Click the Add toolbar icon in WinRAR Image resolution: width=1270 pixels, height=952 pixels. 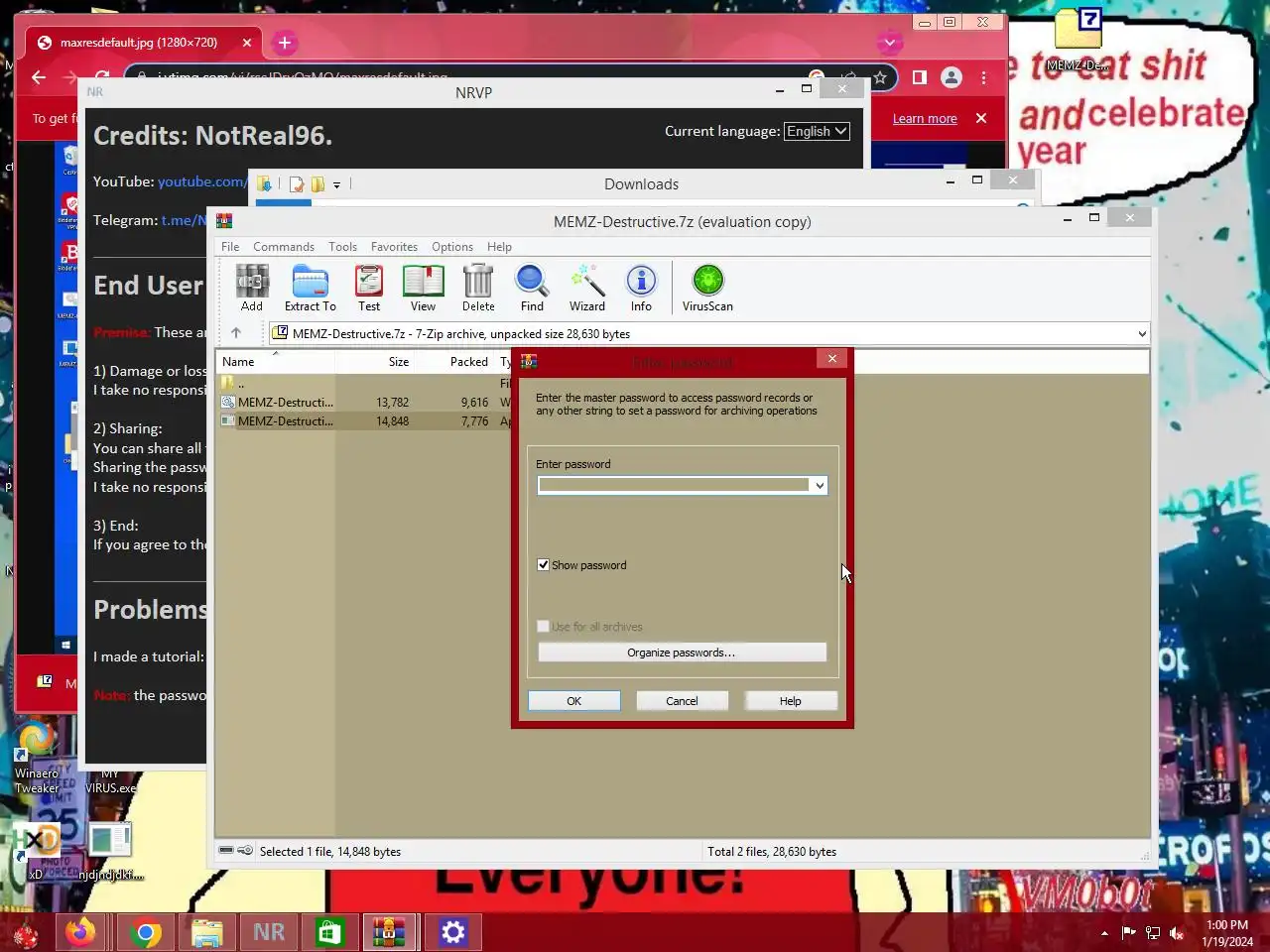(x=252, y=289)
